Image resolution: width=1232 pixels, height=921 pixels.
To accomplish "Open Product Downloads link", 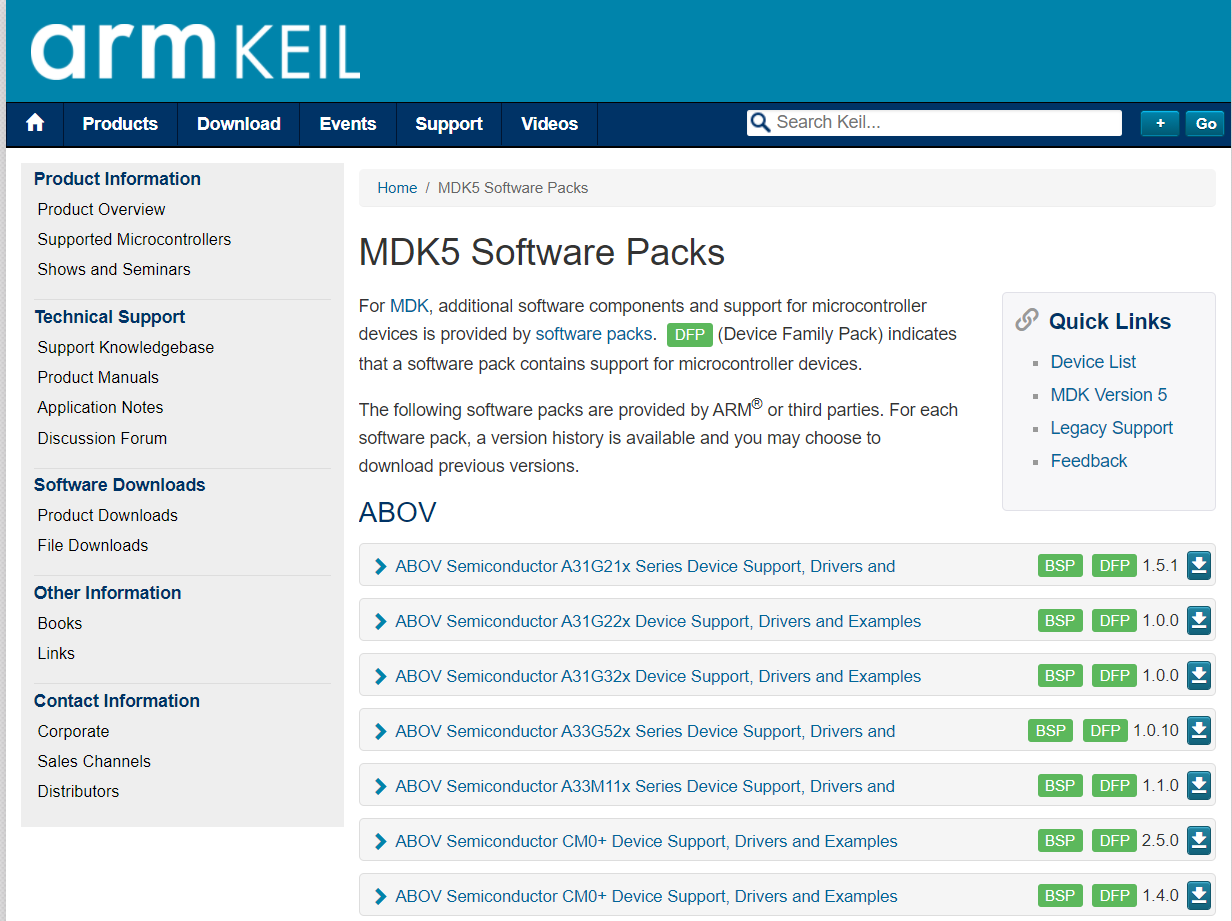I will (x=108, y=515).
